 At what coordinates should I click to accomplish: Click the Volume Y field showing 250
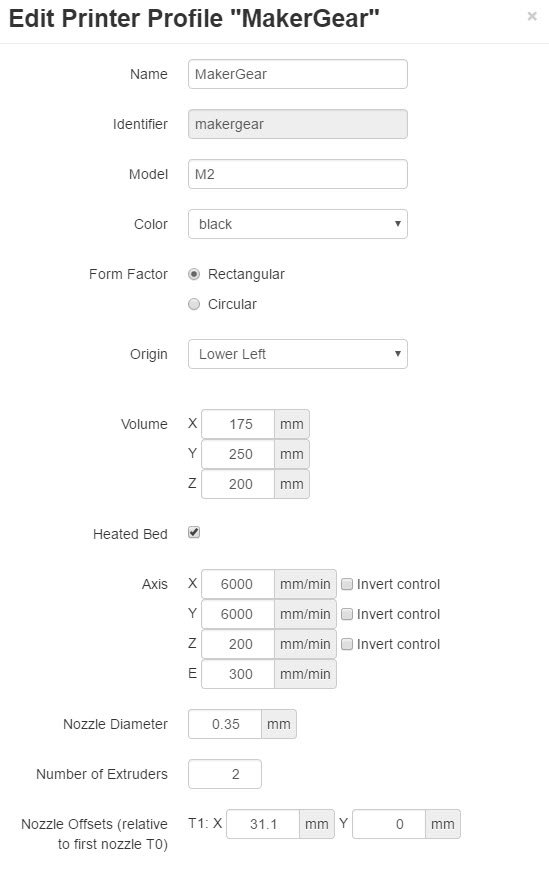click(x=238, y=454)
